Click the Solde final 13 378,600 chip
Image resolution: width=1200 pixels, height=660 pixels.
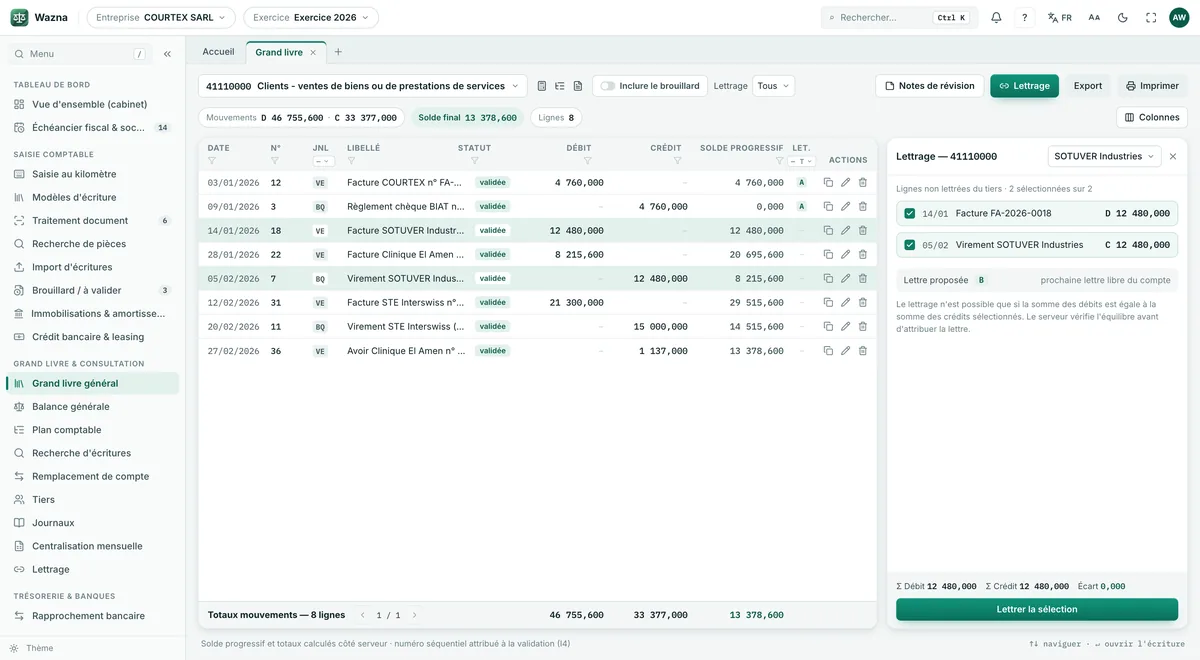tap(468, 118)
